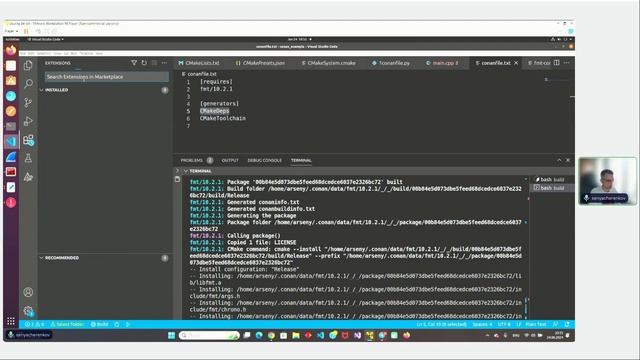Open the Windows Start menu
The height and width of the screenshot is (360, 640).
point(171,335)
